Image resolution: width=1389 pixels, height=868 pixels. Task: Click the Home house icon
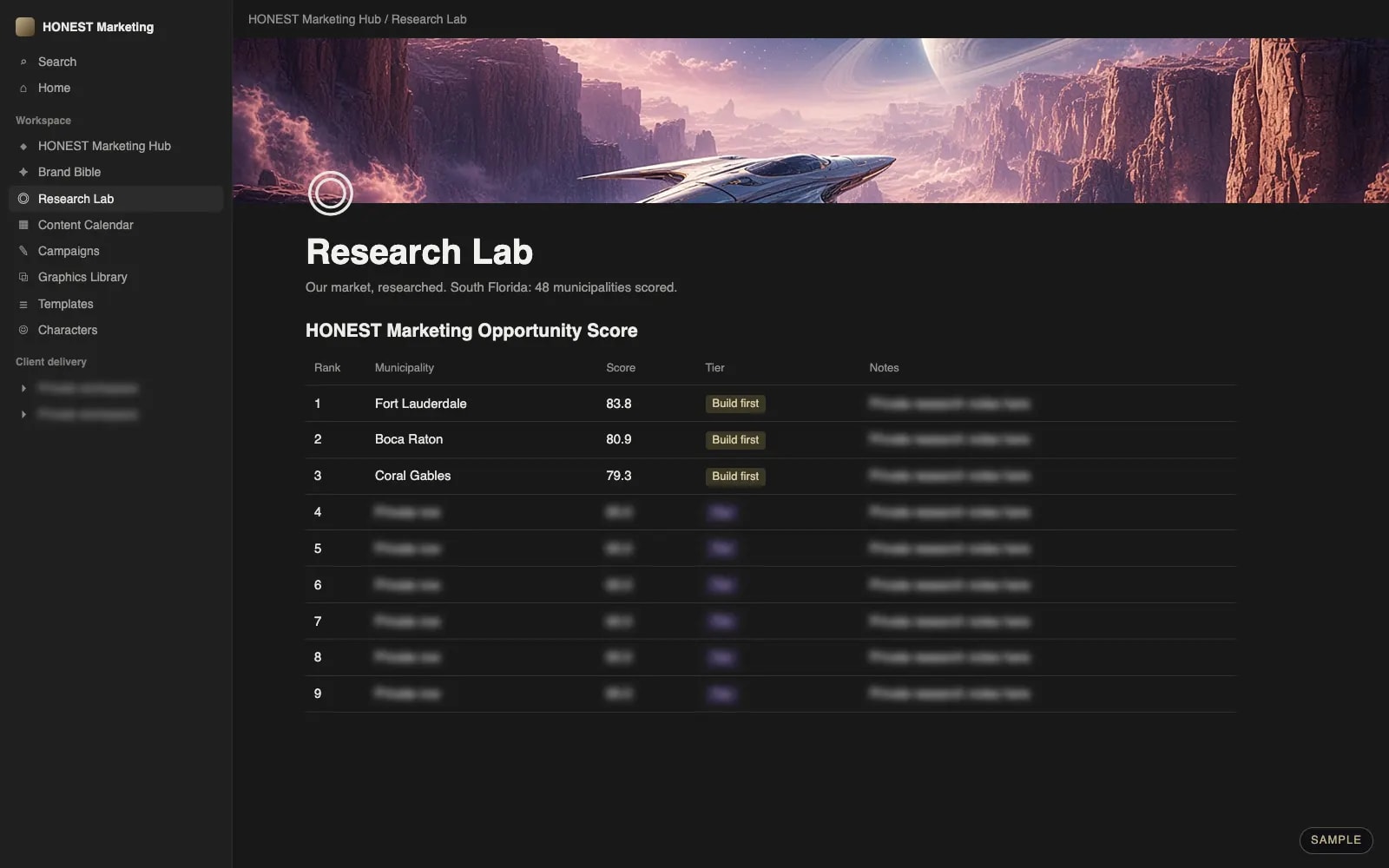23,88
